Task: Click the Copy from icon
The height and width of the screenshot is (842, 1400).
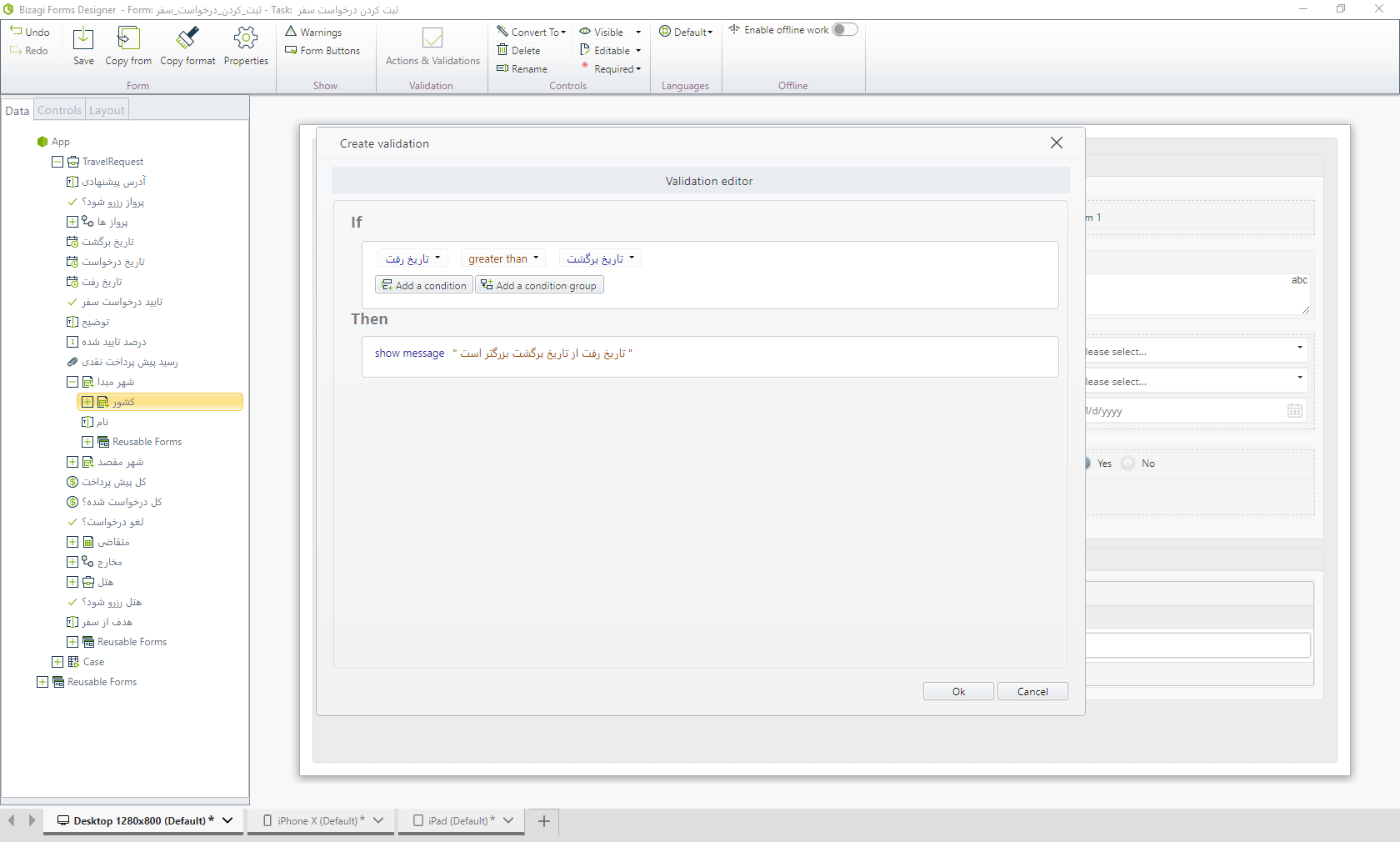Action: click(128, 38)
